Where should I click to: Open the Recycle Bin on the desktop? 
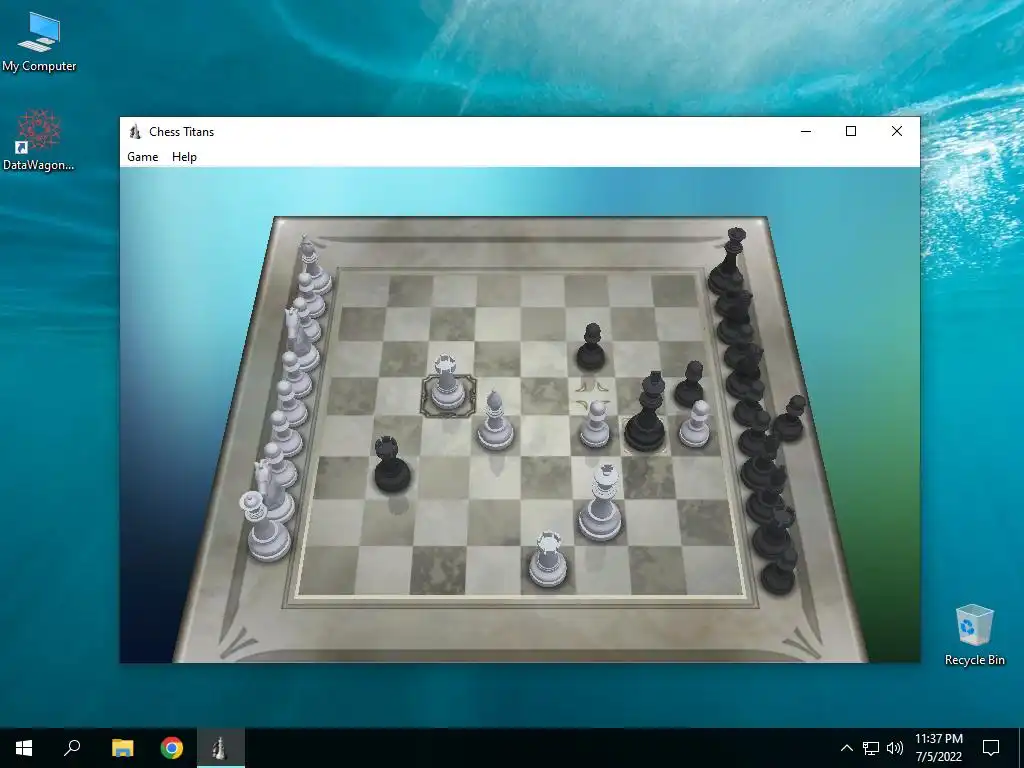[974, 635]
